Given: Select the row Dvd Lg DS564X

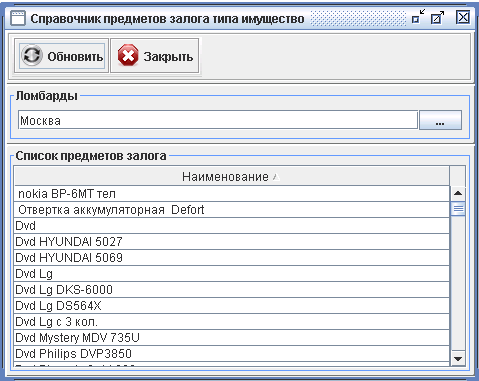Looking at the screenshot, I should [232, 306].
